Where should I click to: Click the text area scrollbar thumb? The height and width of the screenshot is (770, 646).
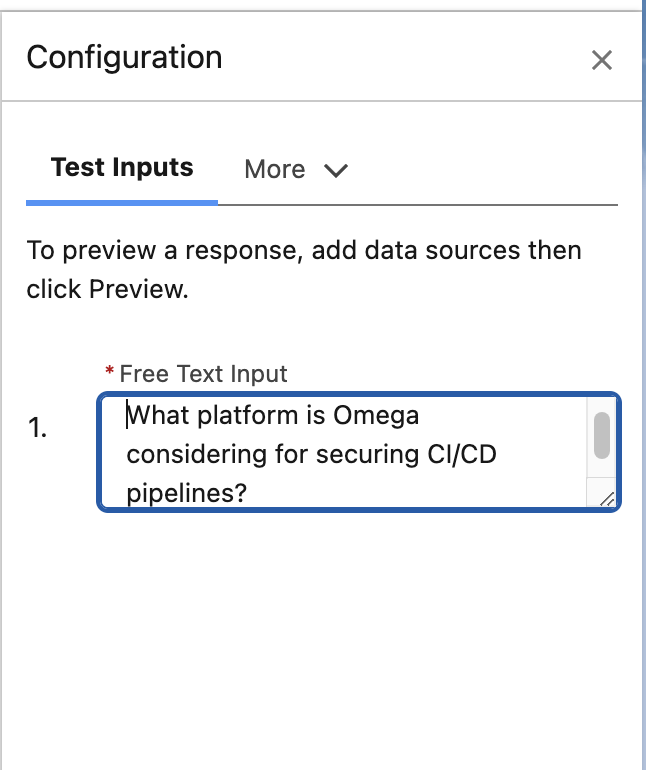601,435
